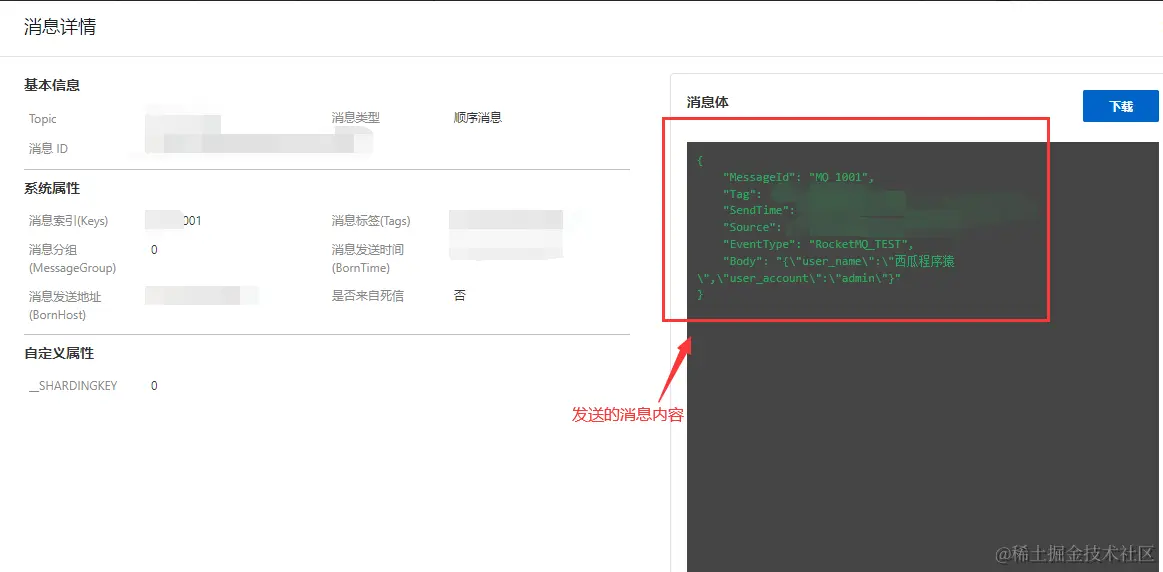The height and width of the screenshot is (572, 1163).
Task: Click the 消息类型 label
Action: pyautogui.click(x=356, y=118)
